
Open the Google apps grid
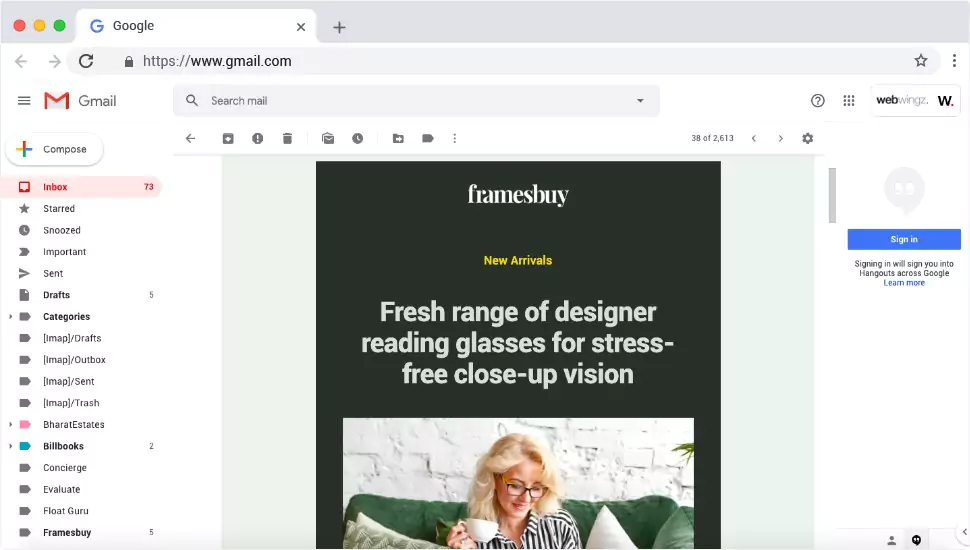849,101
